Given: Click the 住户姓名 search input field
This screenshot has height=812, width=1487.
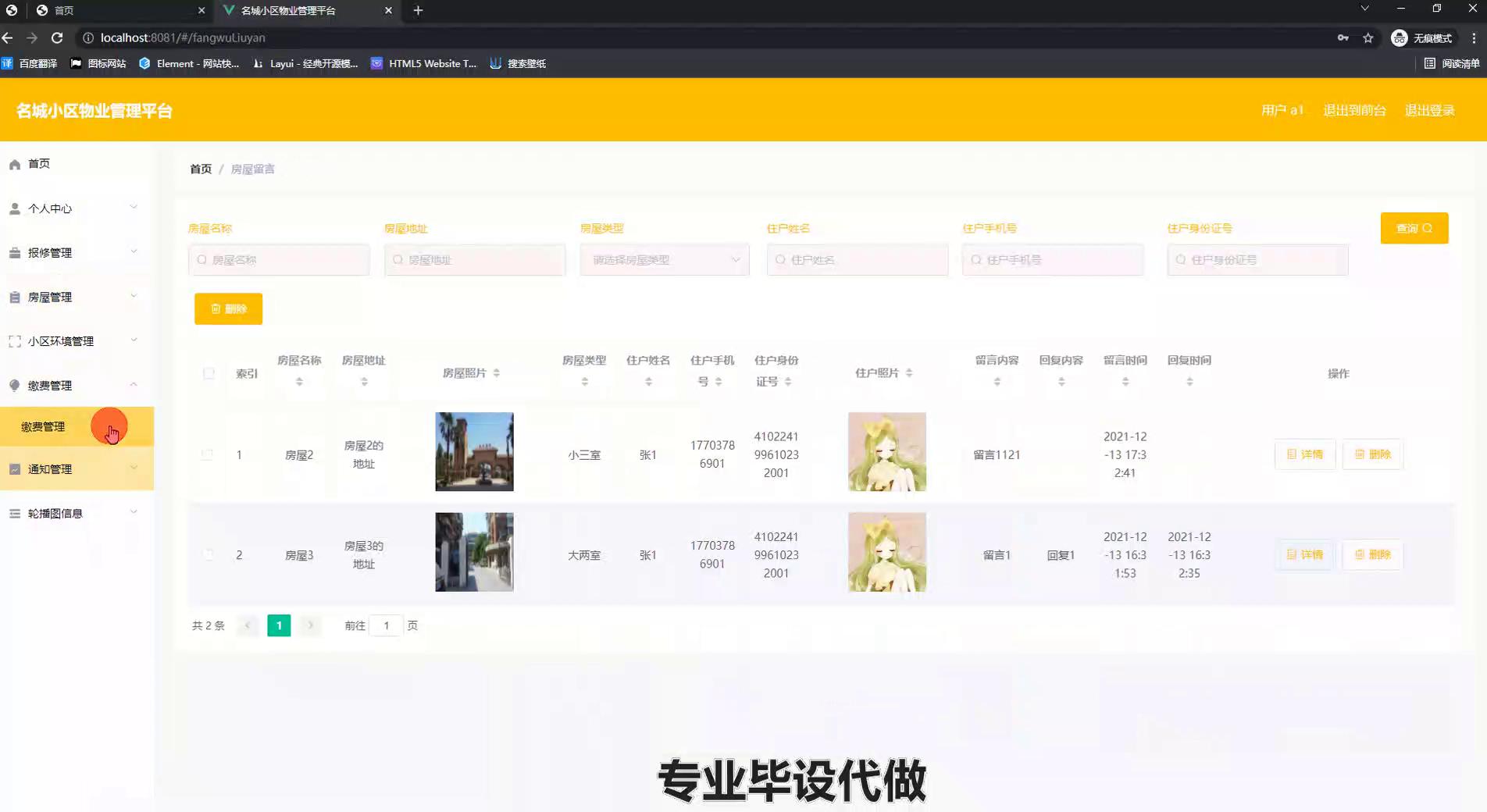Looking at the screenshot, I should tap(857, 260).
